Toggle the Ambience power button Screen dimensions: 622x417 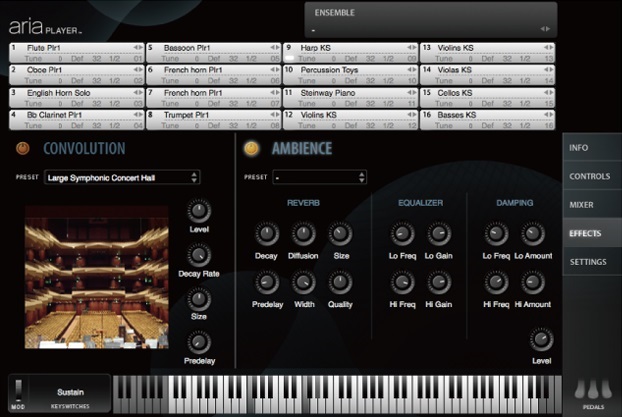pyautogui.click(x=251, y=148)
